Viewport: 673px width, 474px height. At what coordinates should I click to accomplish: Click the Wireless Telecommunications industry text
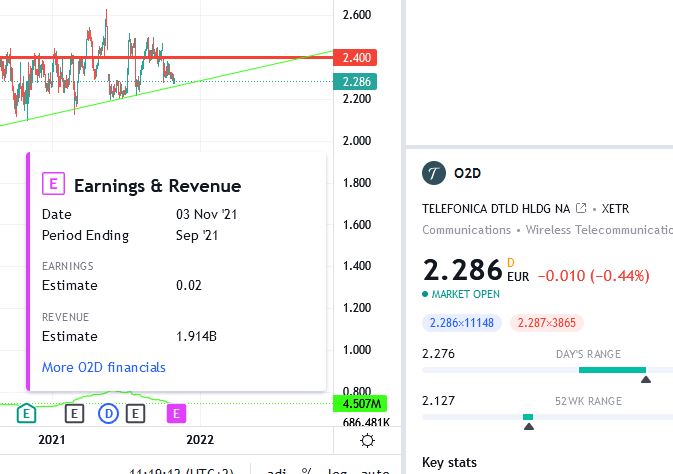tap(599, 230)
